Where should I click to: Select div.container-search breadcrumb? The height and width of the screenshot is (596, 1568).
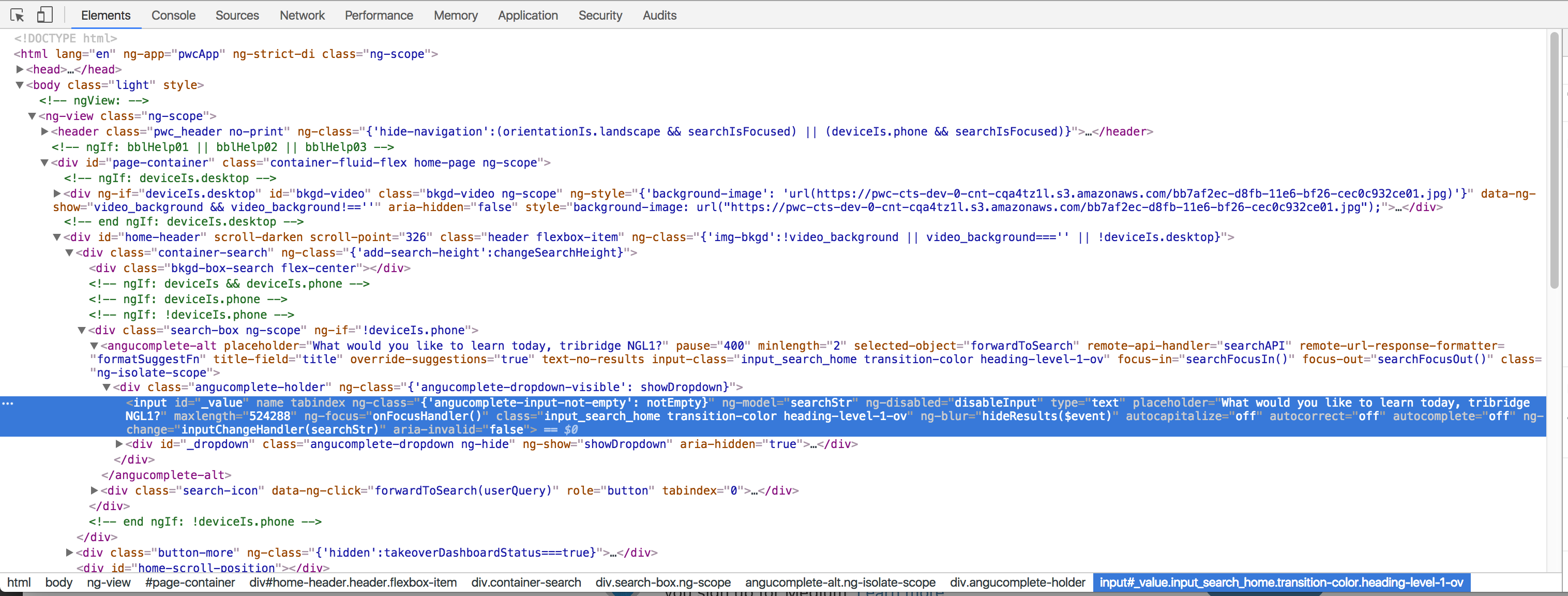pyautogui.click(x=526, y=583)
